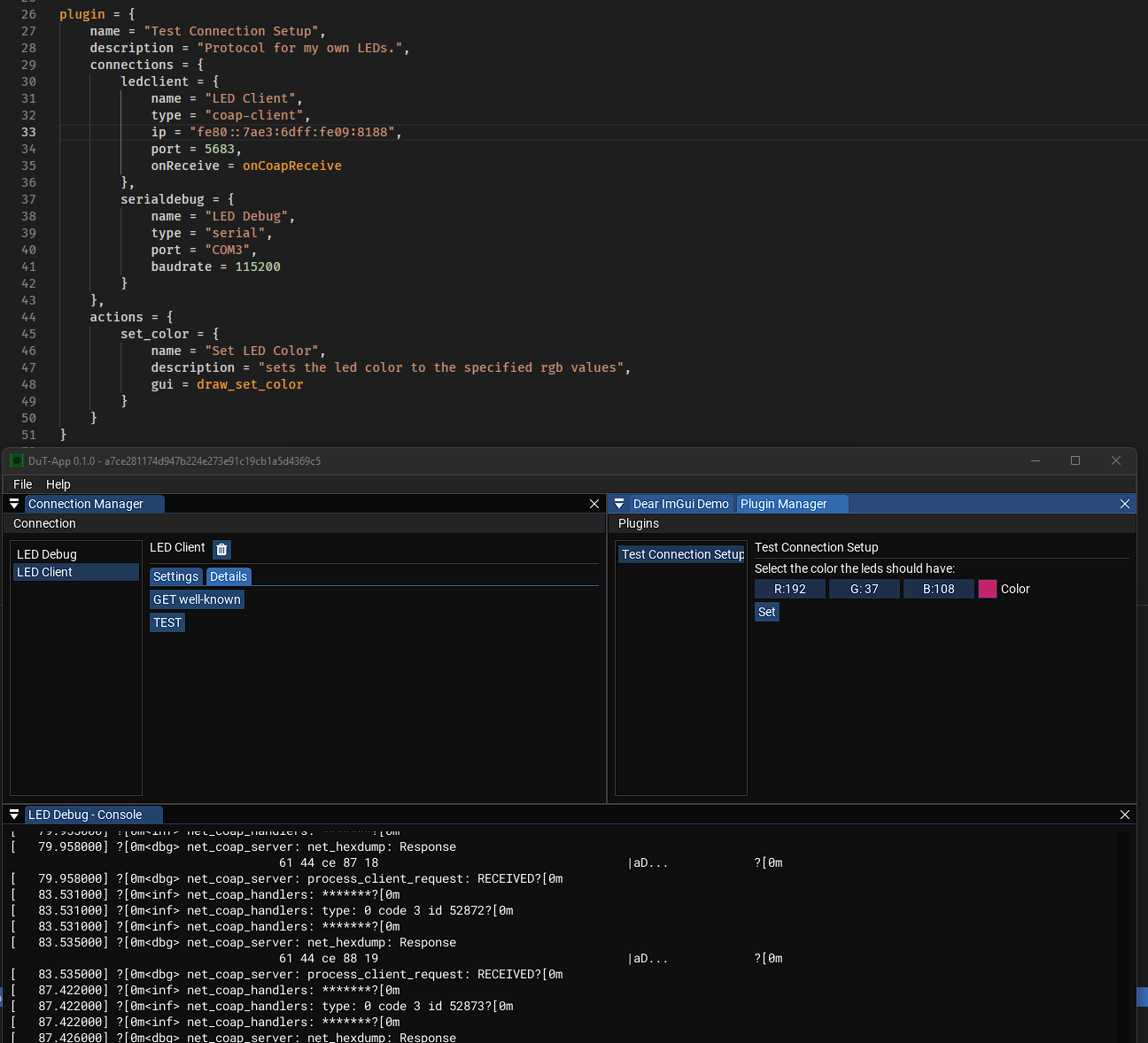Click the DuT-App title bar icon
The image size is (1148, 1043).
17,460
